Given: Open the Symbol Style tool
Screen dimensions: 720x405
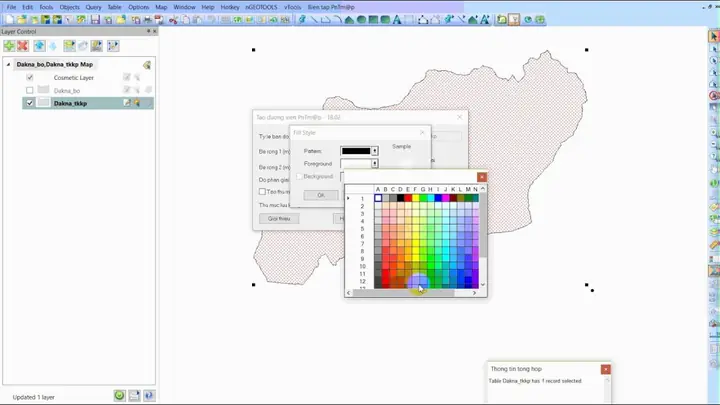Looking at the screenshot, I should point(449,20).
